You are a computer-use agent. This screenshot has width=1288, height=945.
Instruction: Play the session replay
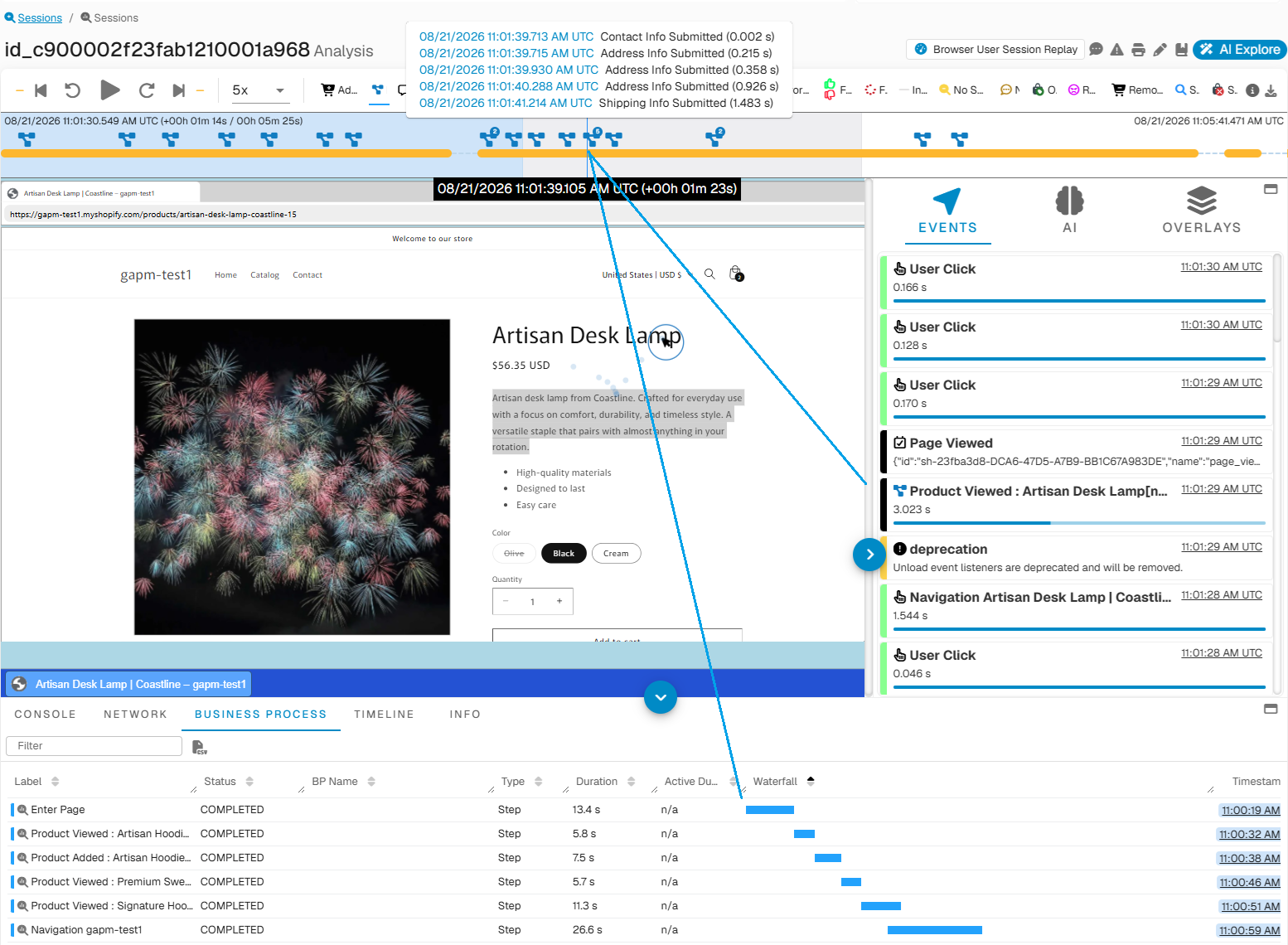[109, 90]
